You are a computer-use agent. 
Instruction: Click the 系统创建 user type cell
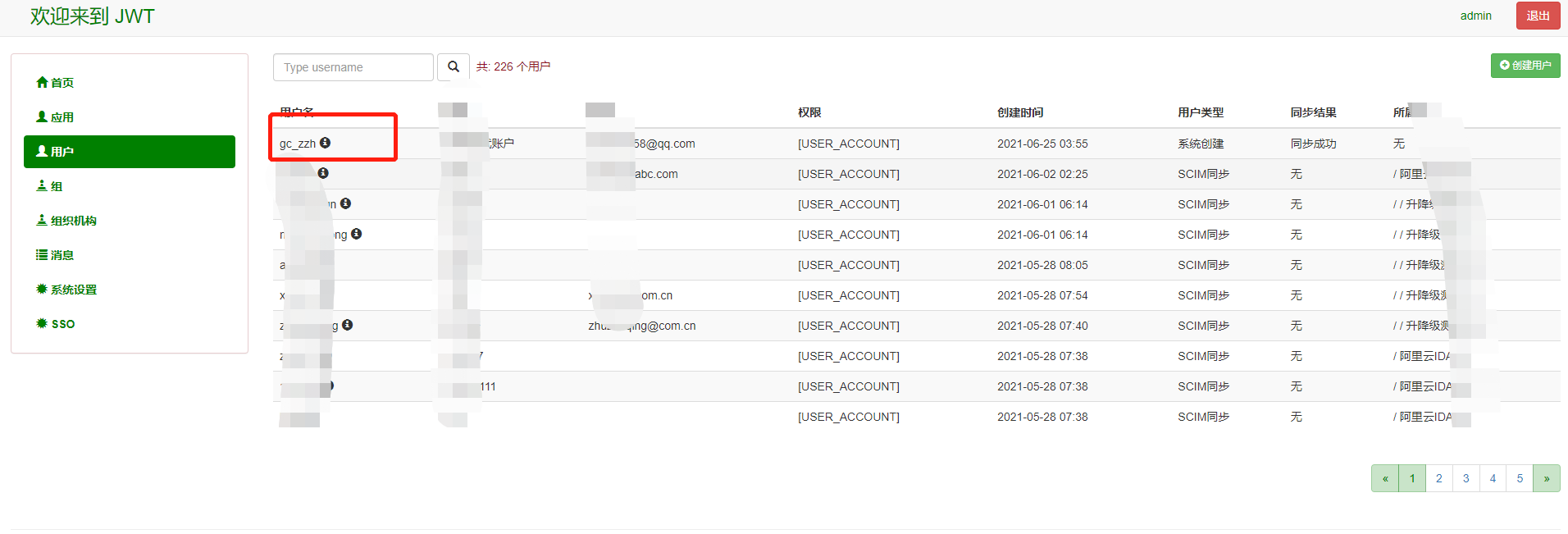pos(1201,144)
